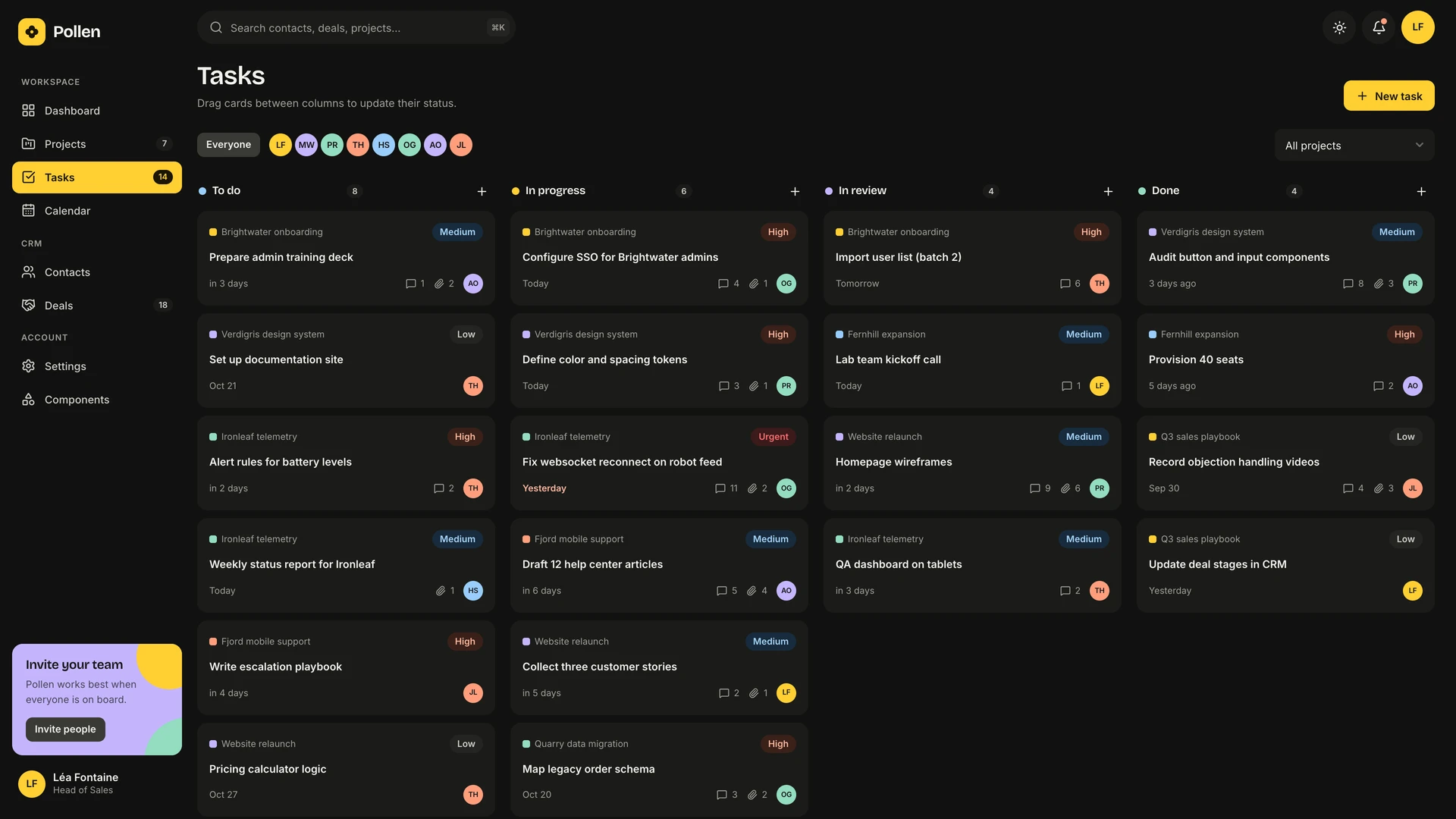The width and height of the screenshot is (1456, 819).
Task: Open the notifications bell
Action: pyautogui.click(x=1379, y=27)
